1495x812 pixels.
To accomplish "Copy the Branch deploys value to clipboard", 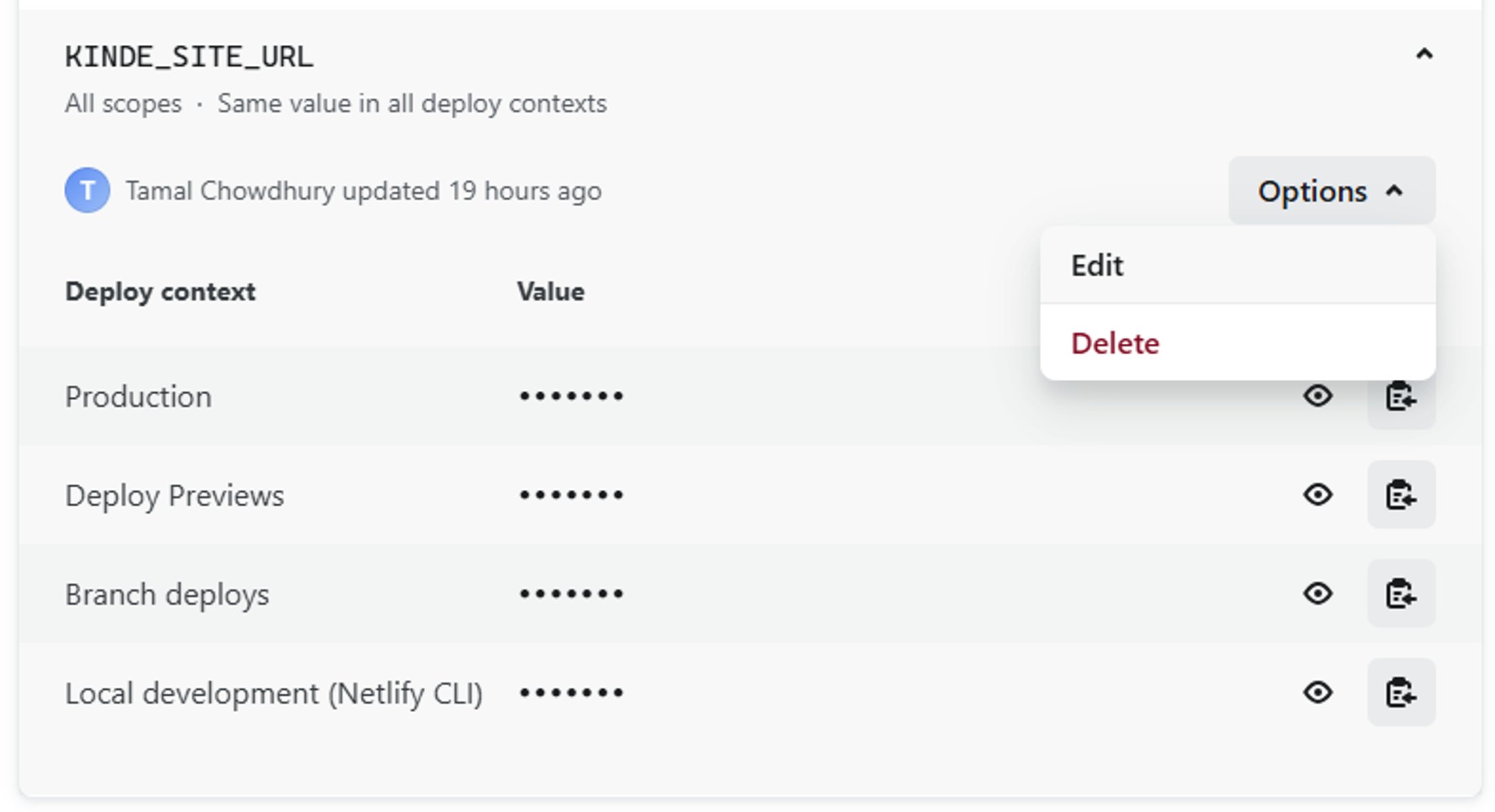I will 1402,593.
